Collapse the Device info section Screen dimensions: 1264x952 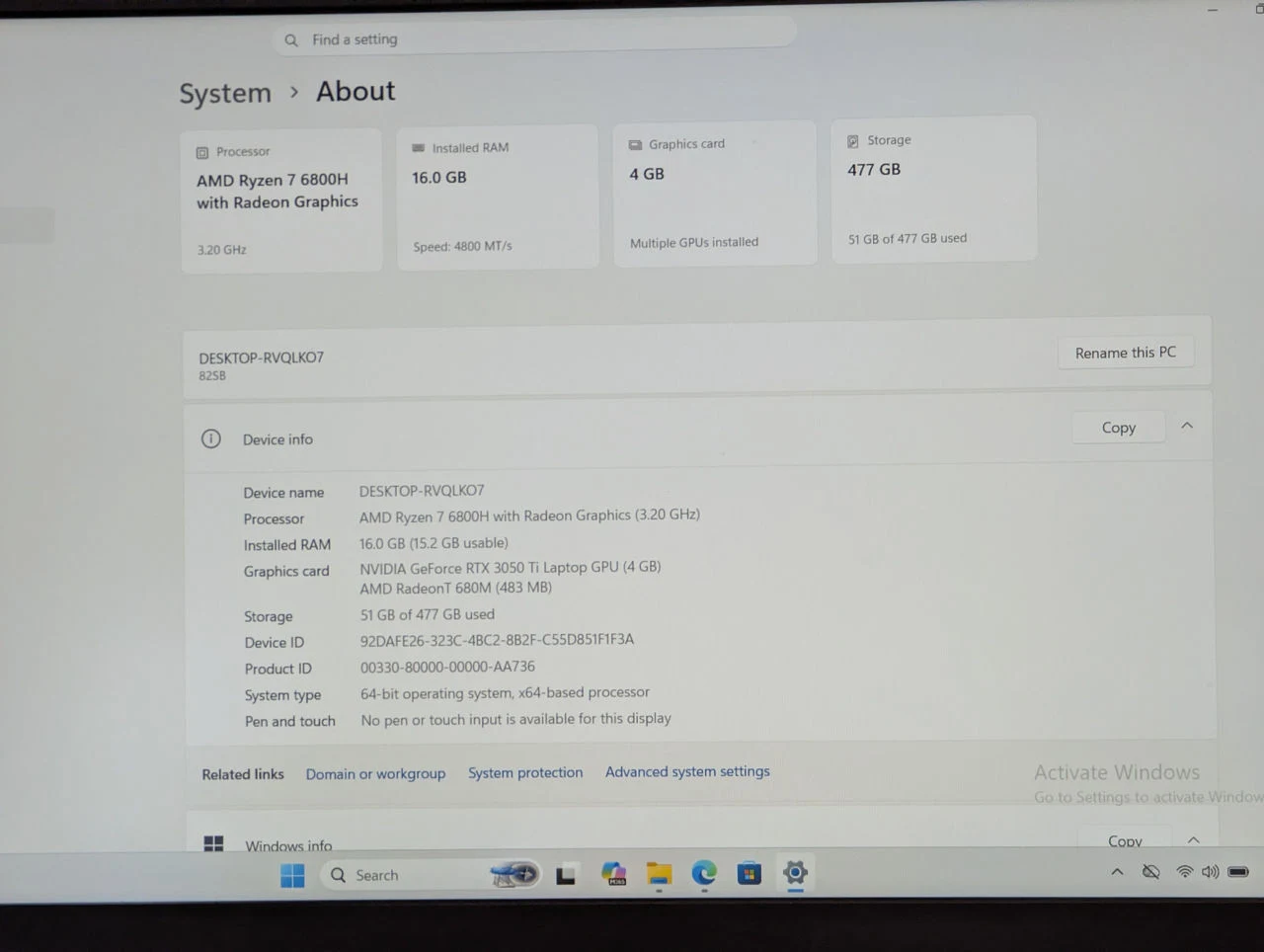click(x=1187, y=426)
